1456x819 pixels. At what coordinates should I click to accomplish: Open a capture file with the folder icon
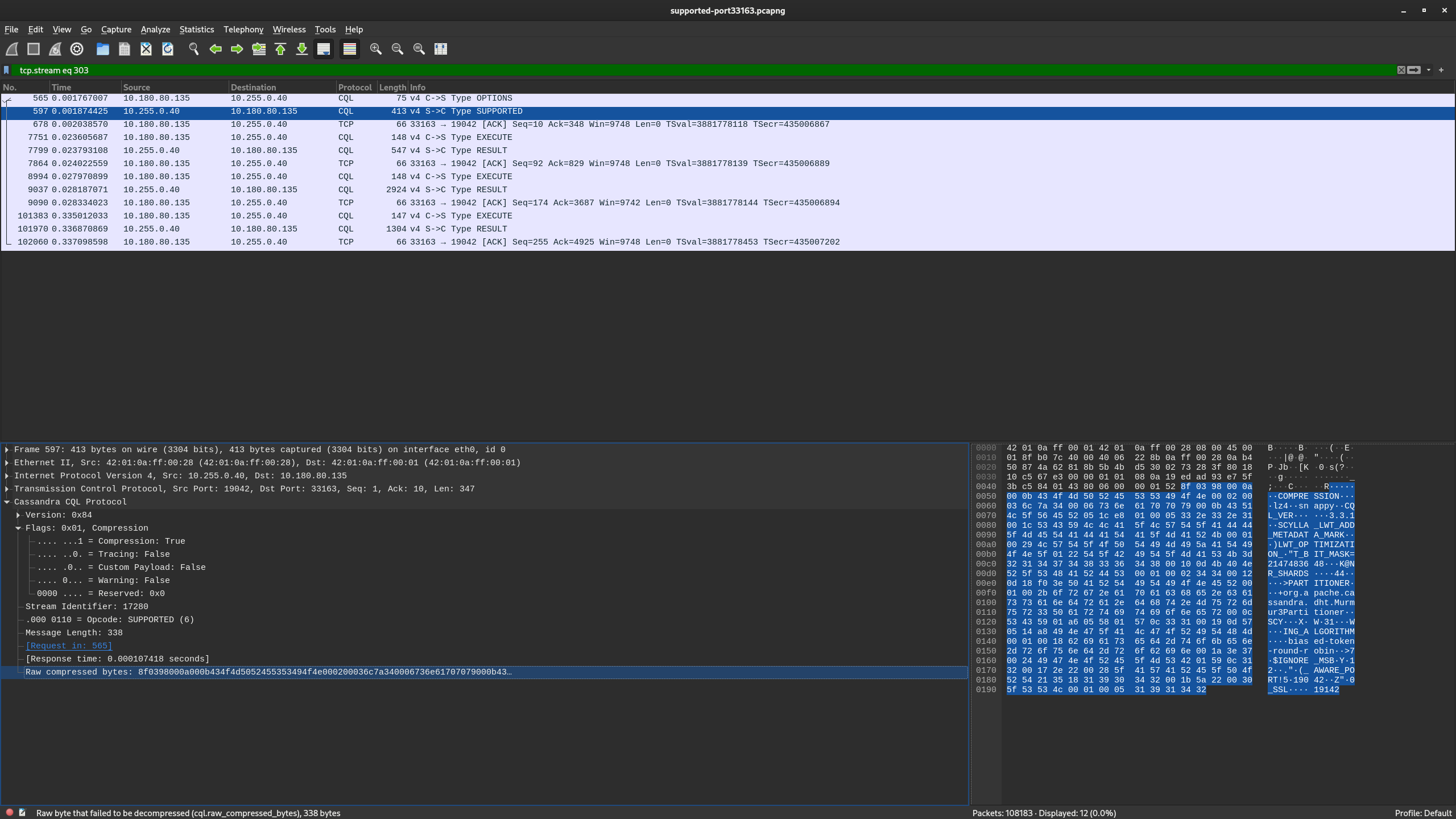(x=103, y=49)
